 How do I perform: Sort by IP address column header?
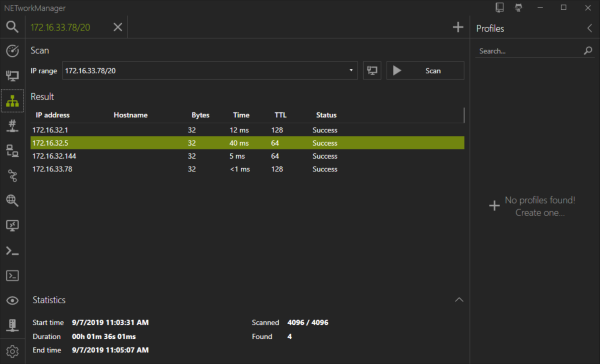52,115
